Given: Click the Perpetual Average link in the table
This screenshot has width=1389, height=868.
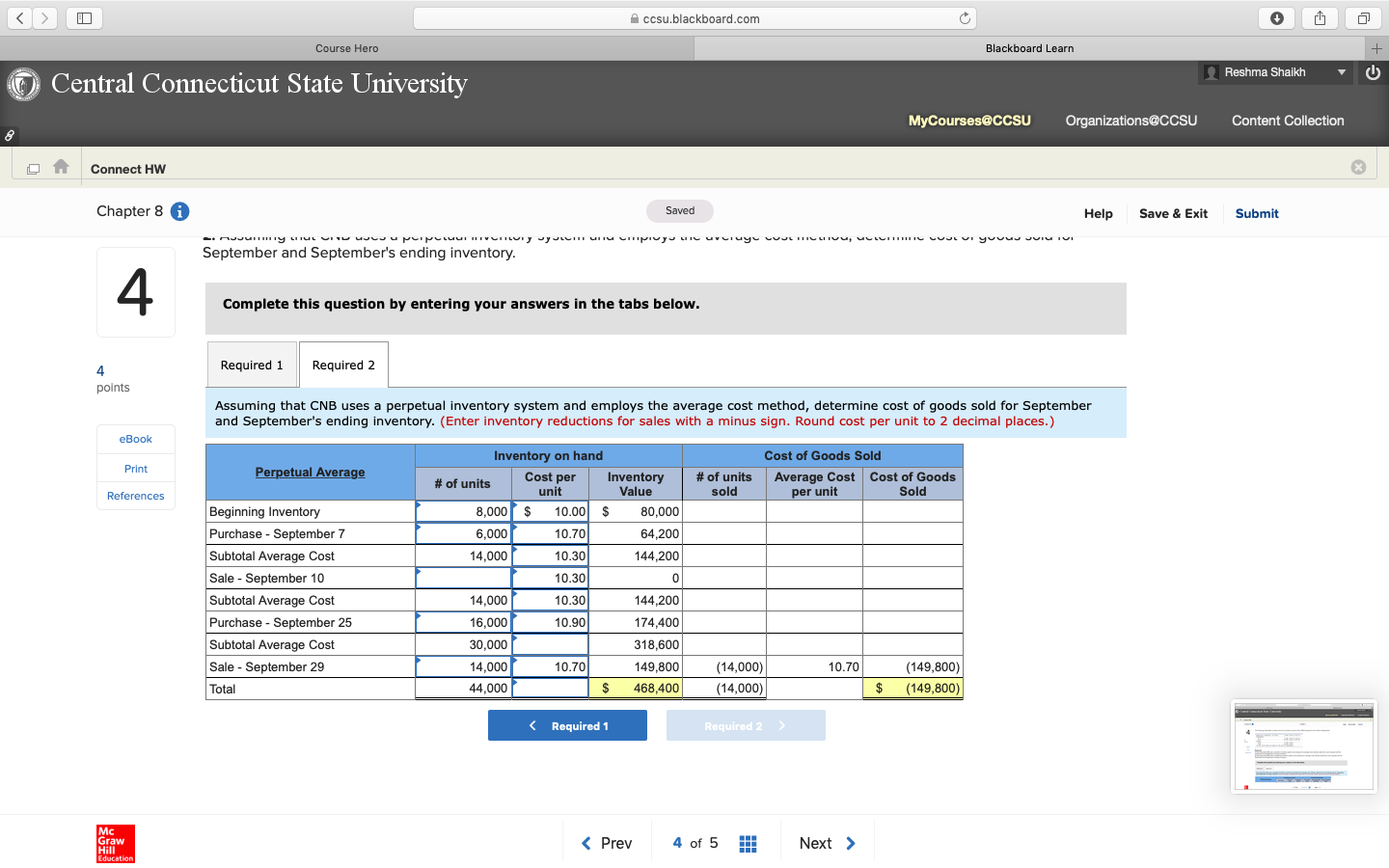Looking at the screenshot, I should click(x=310, y=472).
